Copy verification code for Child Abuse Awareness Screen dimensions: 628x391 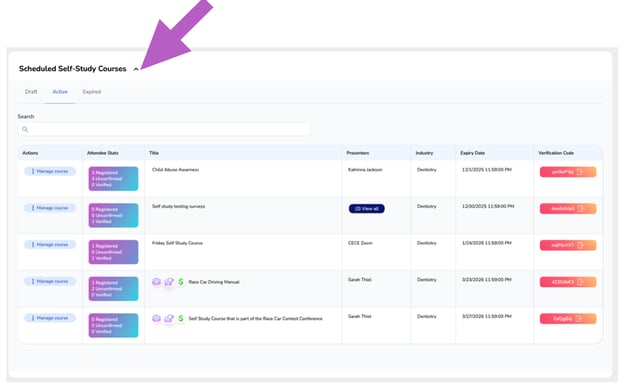click(x=568, y=172)
